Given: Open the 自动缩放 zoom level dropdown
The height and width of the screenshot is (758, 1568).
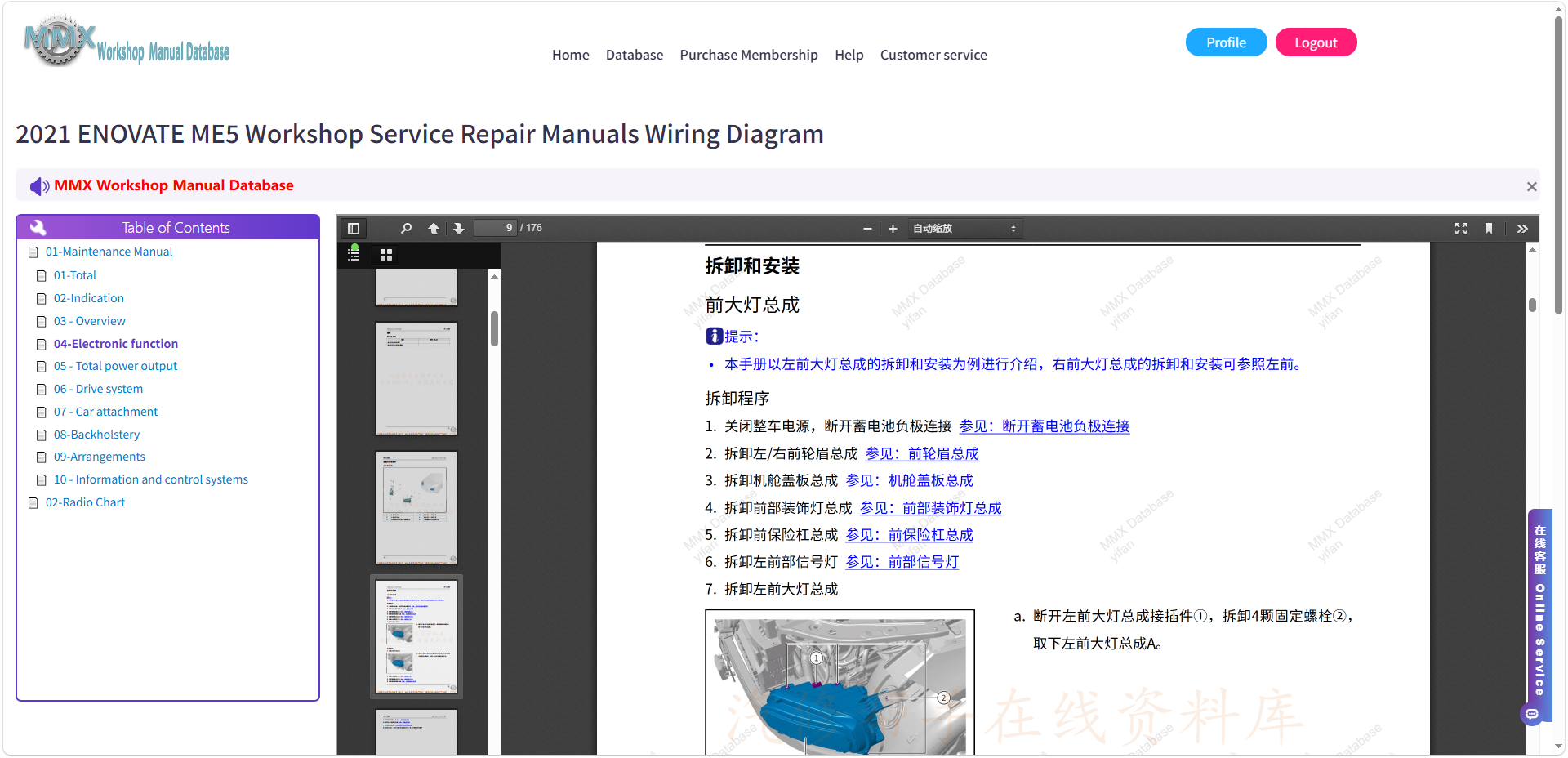Looking at the screenshot, I should click(x=964, y=229).
